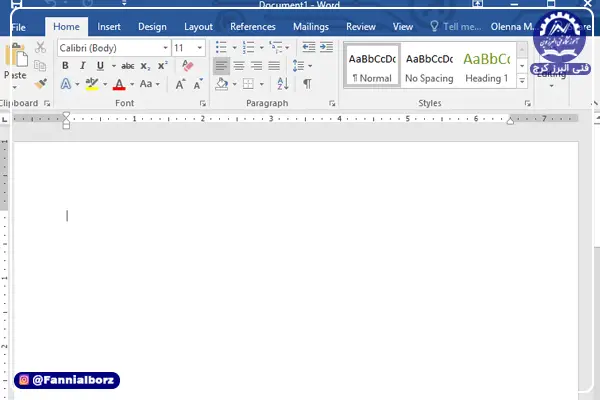Click the Cut scissors icon
The width and height of the screenshot is (600, 400).
pyautogui.click(x=41, y=48)
